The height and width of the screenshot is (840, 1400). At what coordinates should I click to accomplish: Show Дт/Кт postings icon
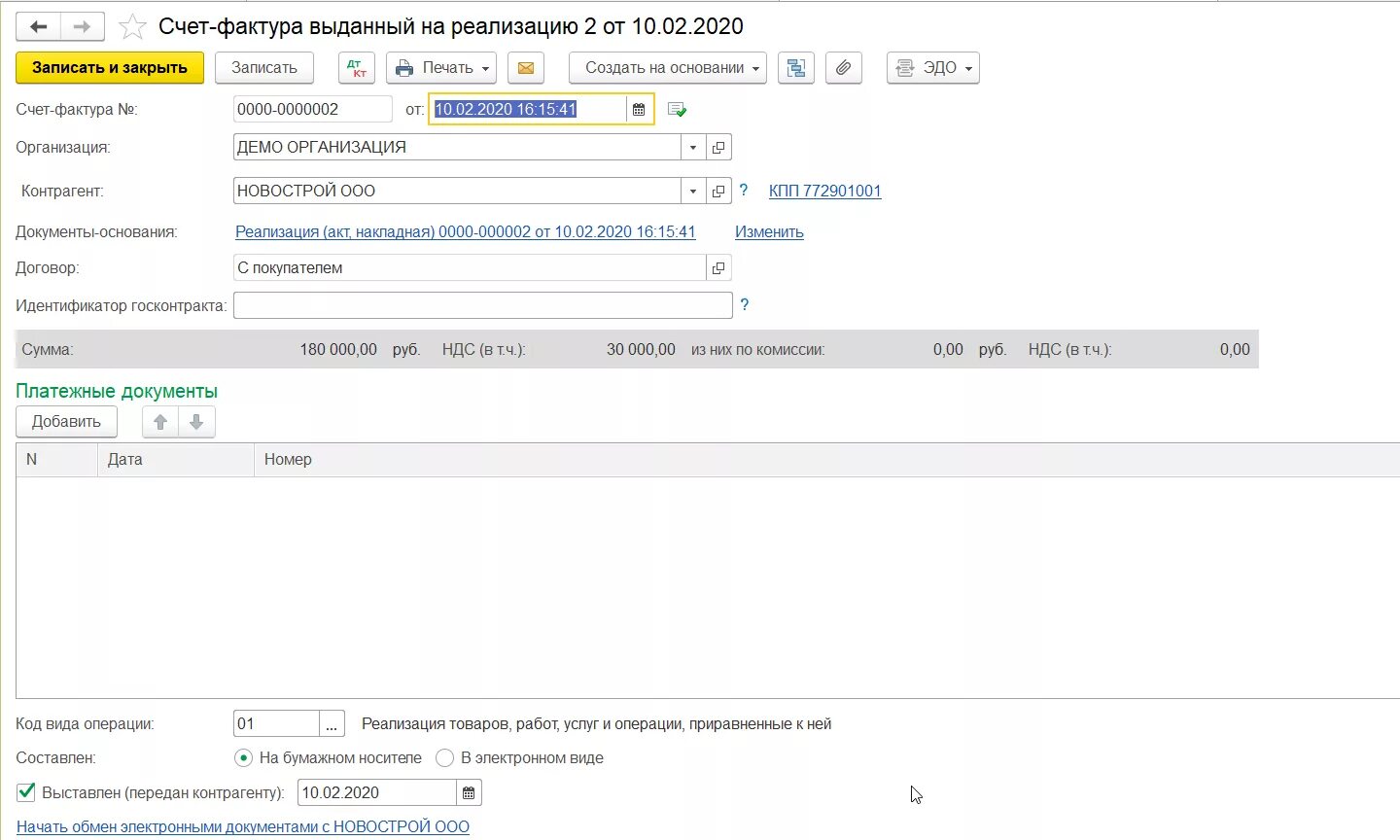click(357, 68)
